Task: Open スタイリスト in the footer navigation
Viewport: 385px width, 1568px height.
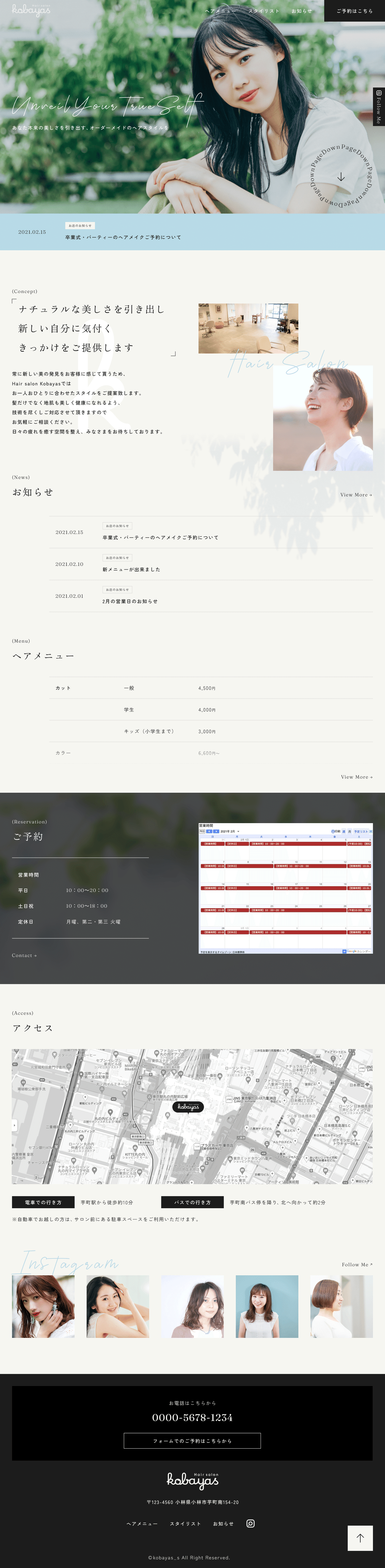Action: pos(185,1524)
